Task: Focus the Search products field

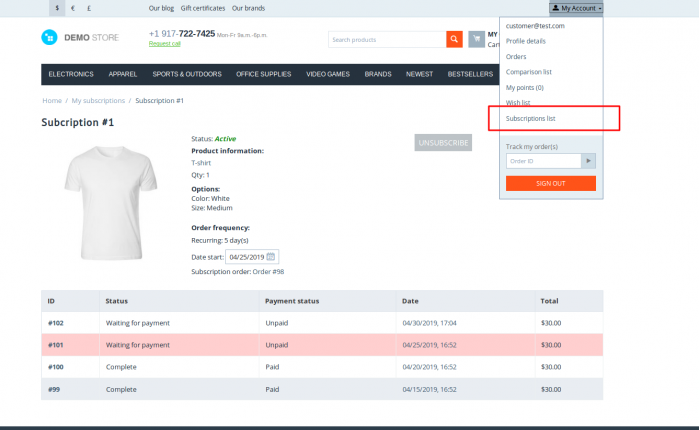Action: (x=387, y=39)
